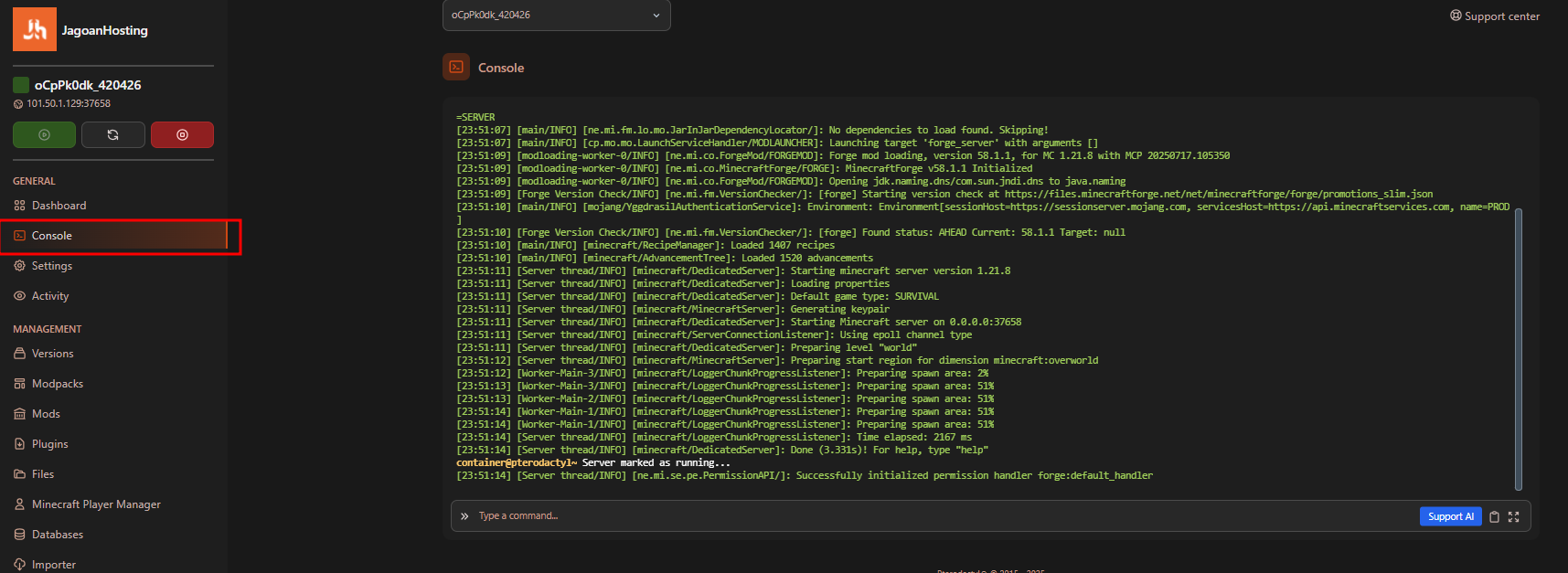
Task: Click the command prompt chevrons icon
Action: tap(464, 516)
